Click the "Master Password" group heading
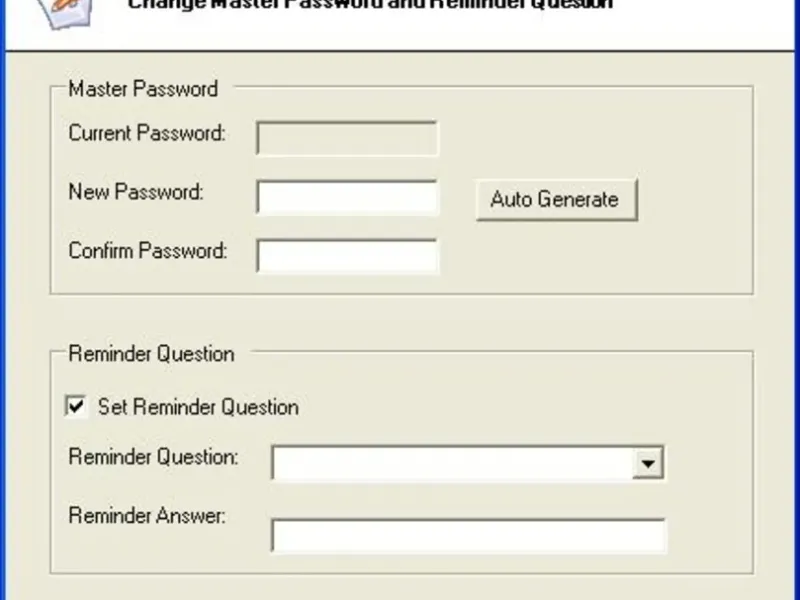 [x=143, y=89]
